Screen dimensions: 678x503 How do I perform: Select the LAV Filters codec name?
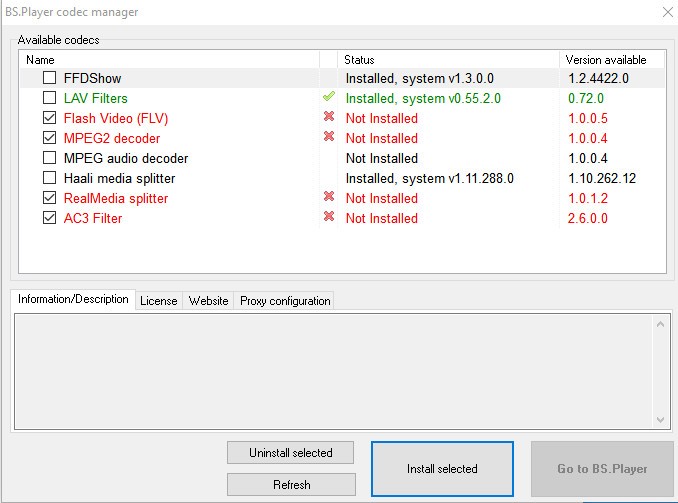point(96,98)
